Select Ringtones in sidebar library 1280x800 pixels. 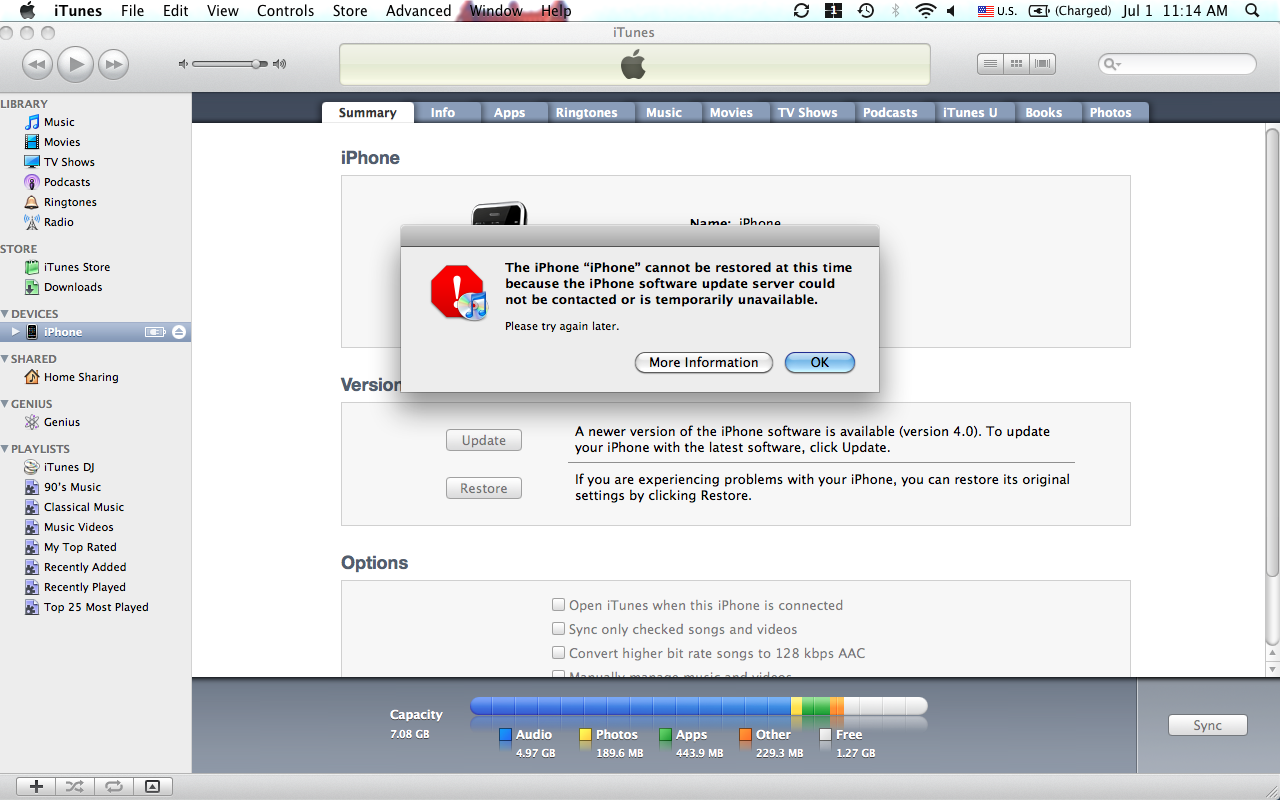click(70, 202)
